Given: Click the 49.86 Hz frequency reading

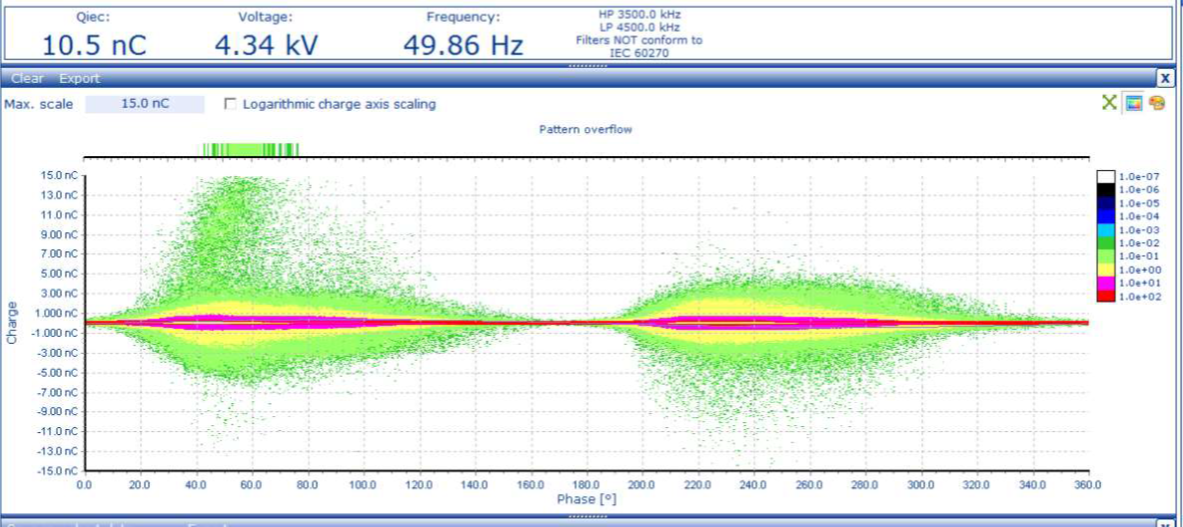Looking at the screenshot, I should [x=462, y=44].
